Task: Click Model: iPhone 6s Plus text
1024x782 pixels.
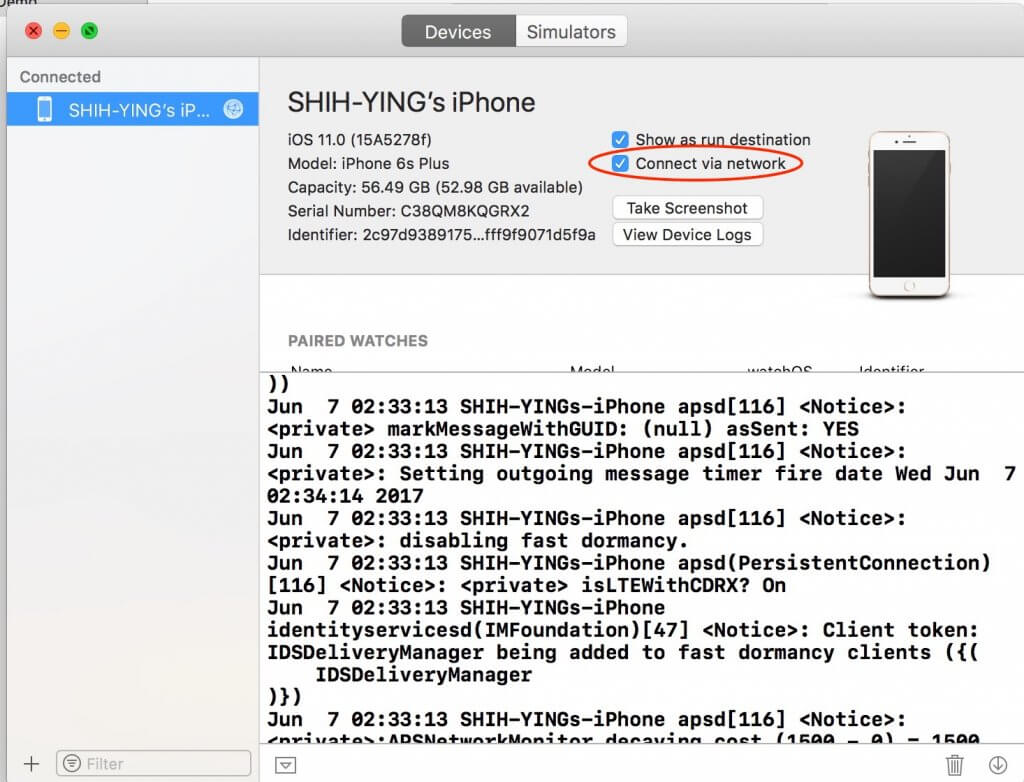Action: 368,163
